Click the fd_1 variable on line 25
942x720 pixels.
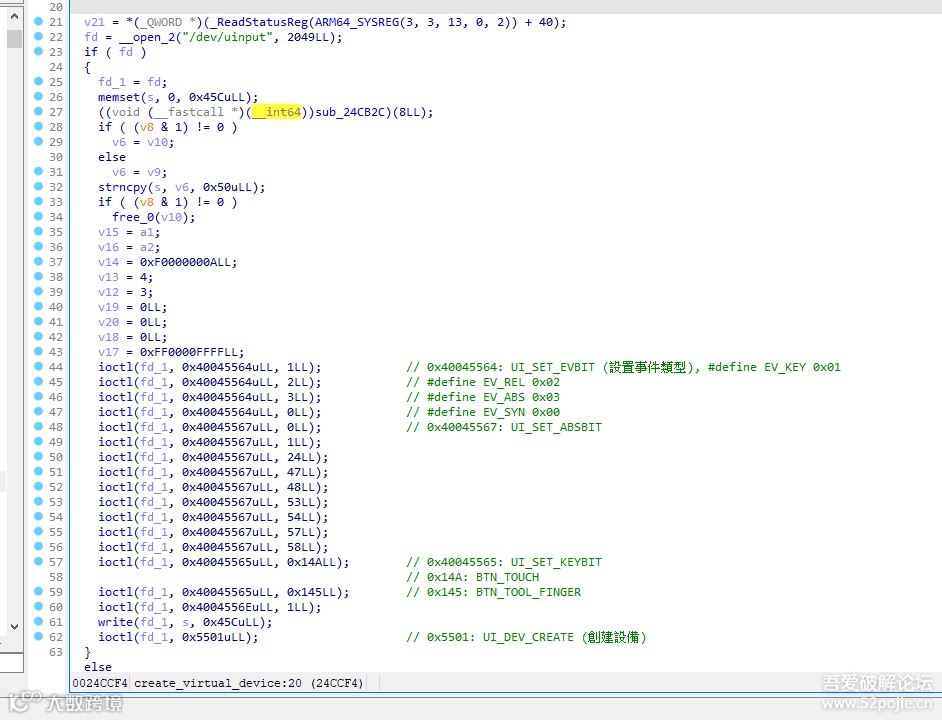(x=112, y=82)
